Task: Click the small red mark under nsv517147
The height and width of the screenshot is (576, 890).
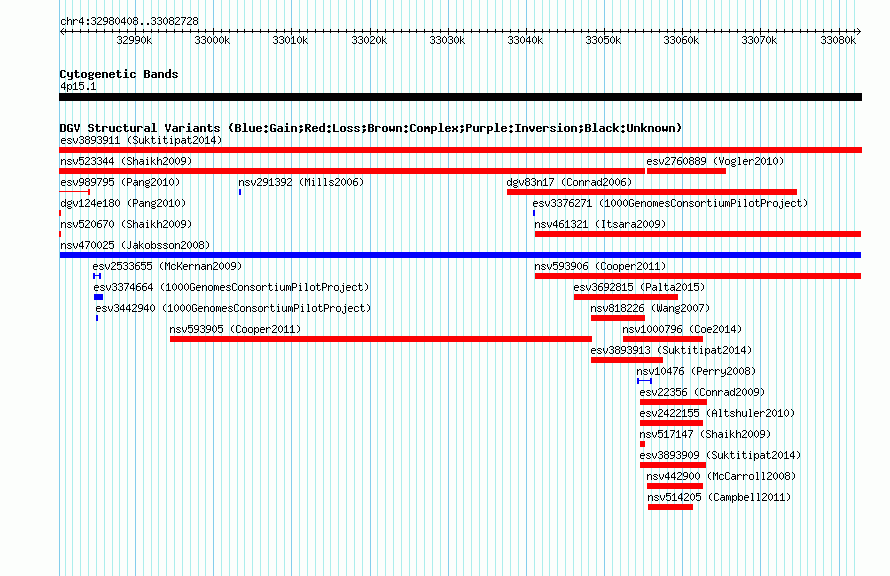Action: (x=643, y=444)
